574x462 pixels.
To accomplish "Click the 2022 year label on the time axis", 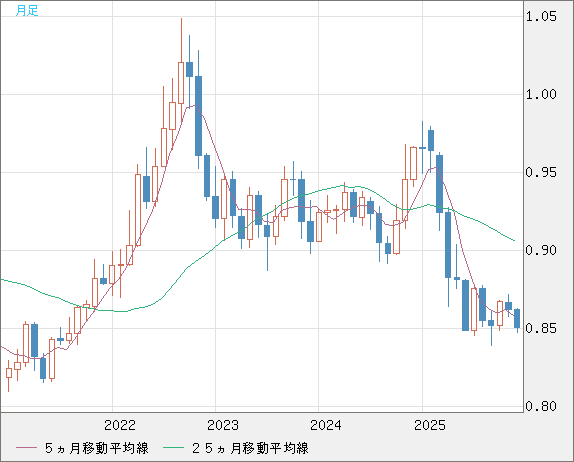I will (120, 425).
